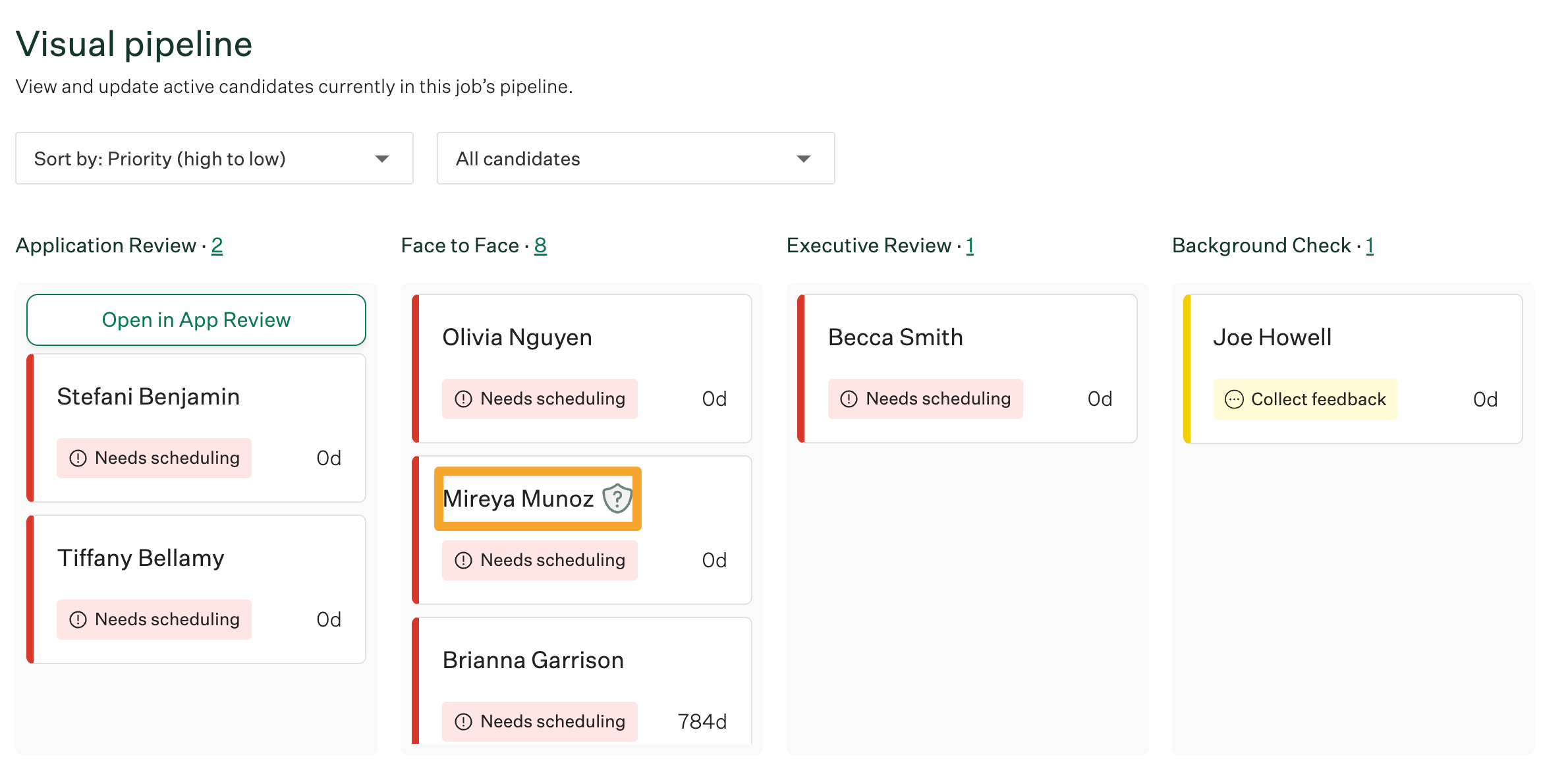Screen dimensions: 1568x759
Task: Expand the All candidates filter dropdown
Action: tap(635, 159)
